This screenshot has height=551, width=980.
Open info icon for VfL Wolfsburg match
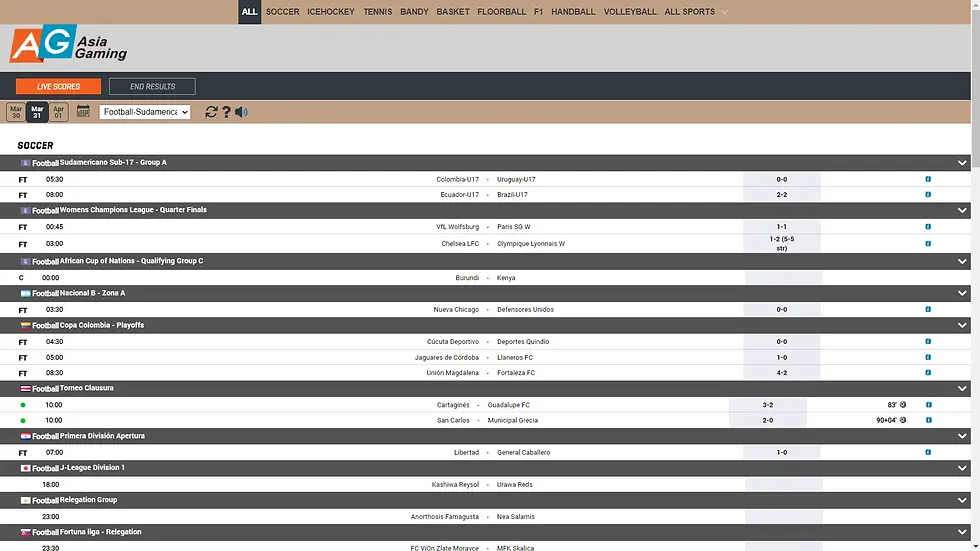(x=928, y=227)
